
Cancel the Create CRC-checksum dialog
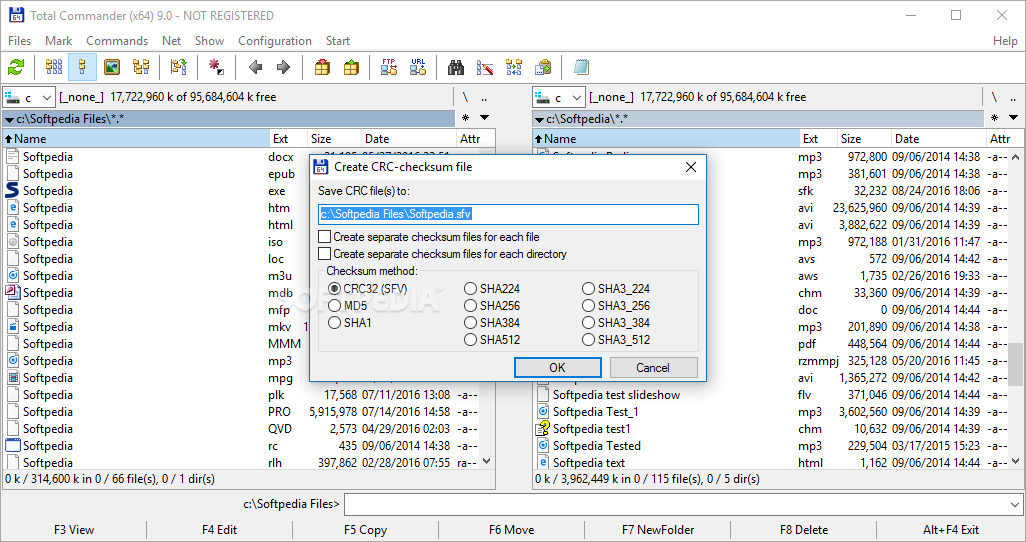[x=653, y=368]
